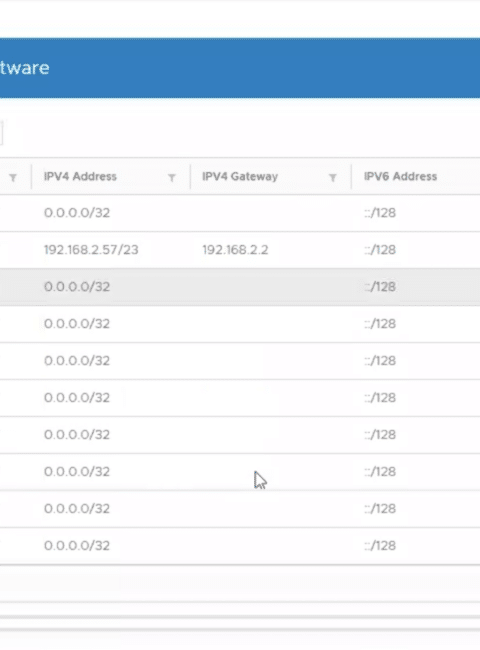
Task: Select the 192.168.2.57/23 address cell
Action: click(x=91, y=250)
